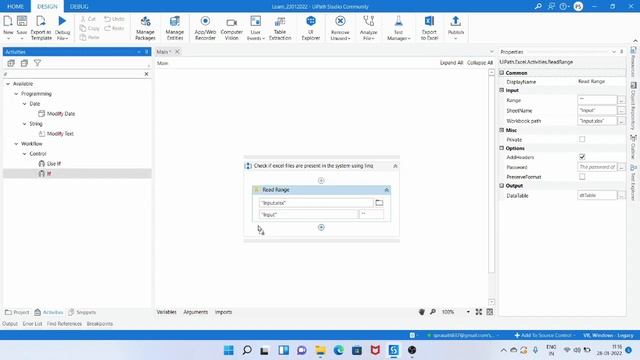Screen dimensions: 640x360
Task: Click Export to Excel
Action: (429, 27)
